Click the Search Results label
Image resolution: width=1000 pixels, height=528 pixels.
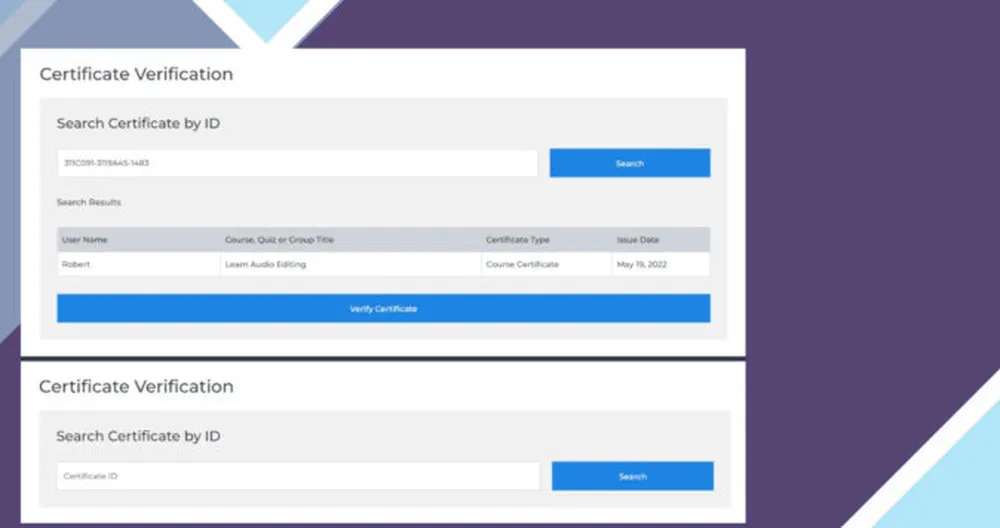point(89,202)
